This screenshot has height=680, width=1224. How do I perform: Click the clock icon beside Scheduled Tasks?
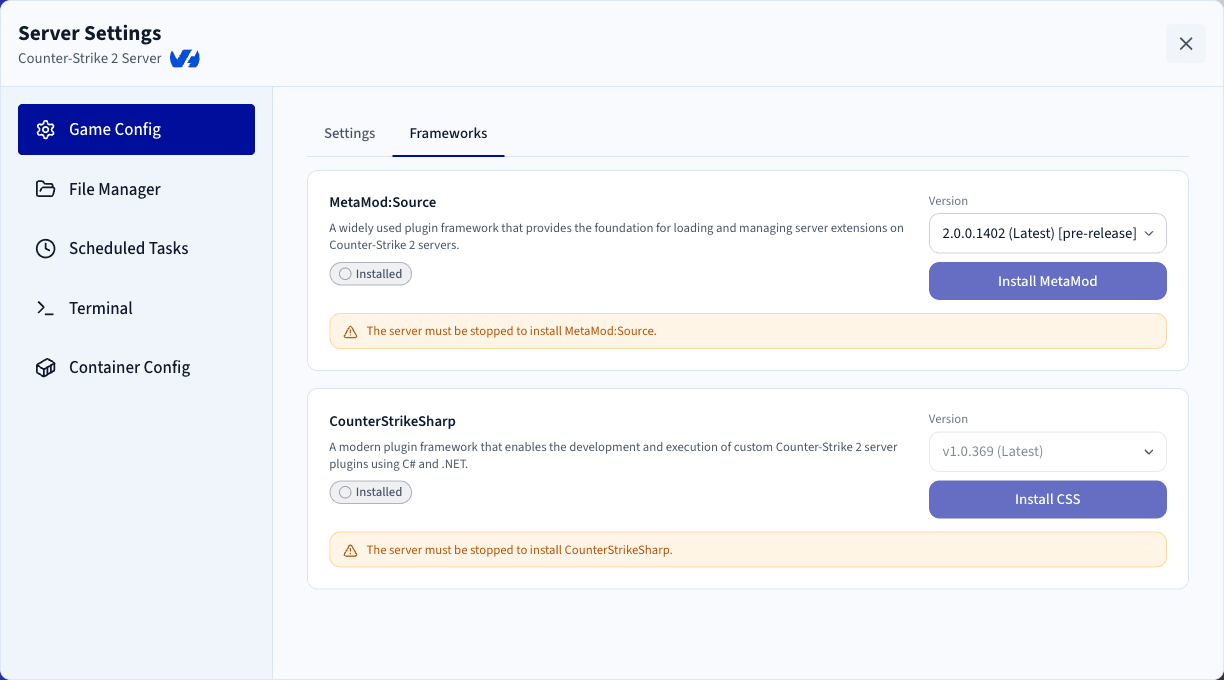pos(45,249)
